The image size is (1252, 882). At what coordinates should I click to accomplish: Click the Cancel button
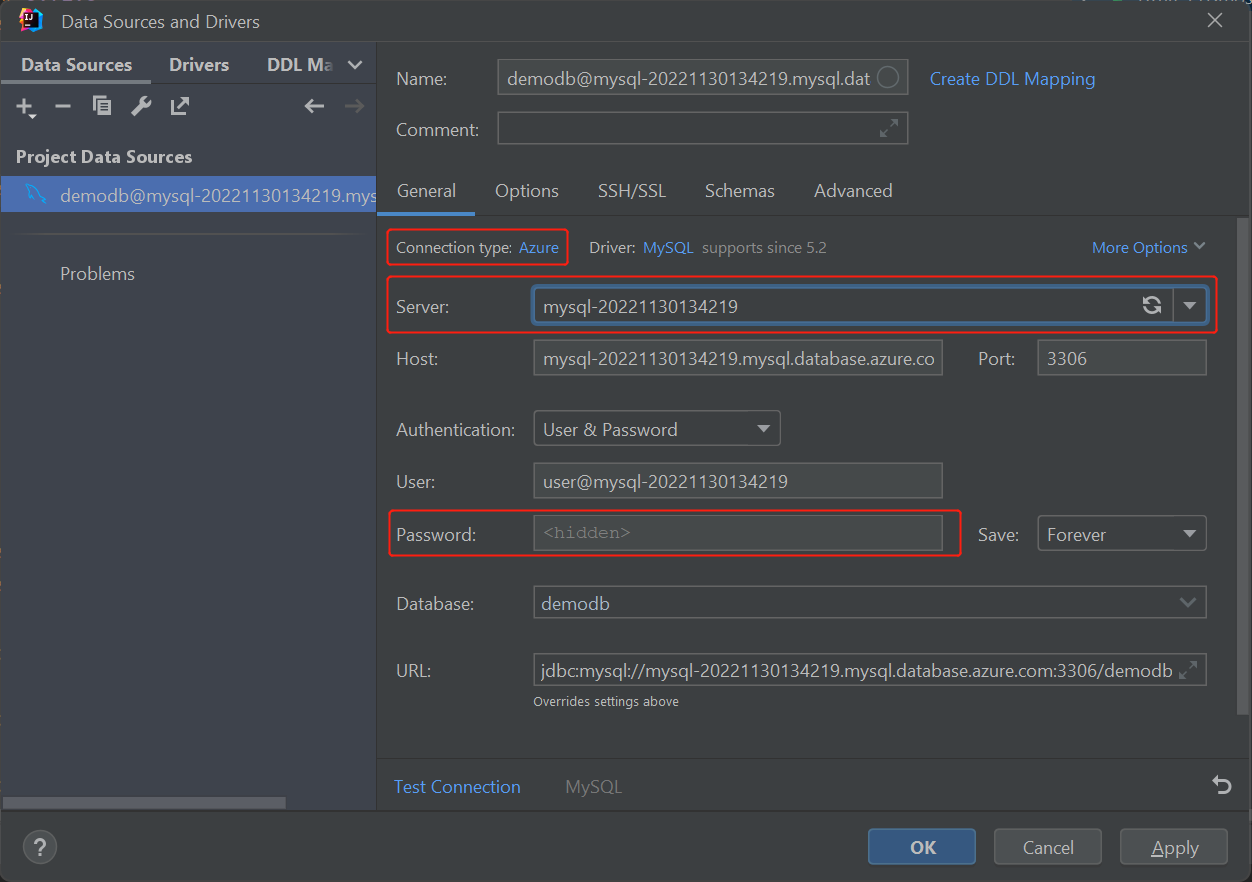click(x=1048, y=847)
